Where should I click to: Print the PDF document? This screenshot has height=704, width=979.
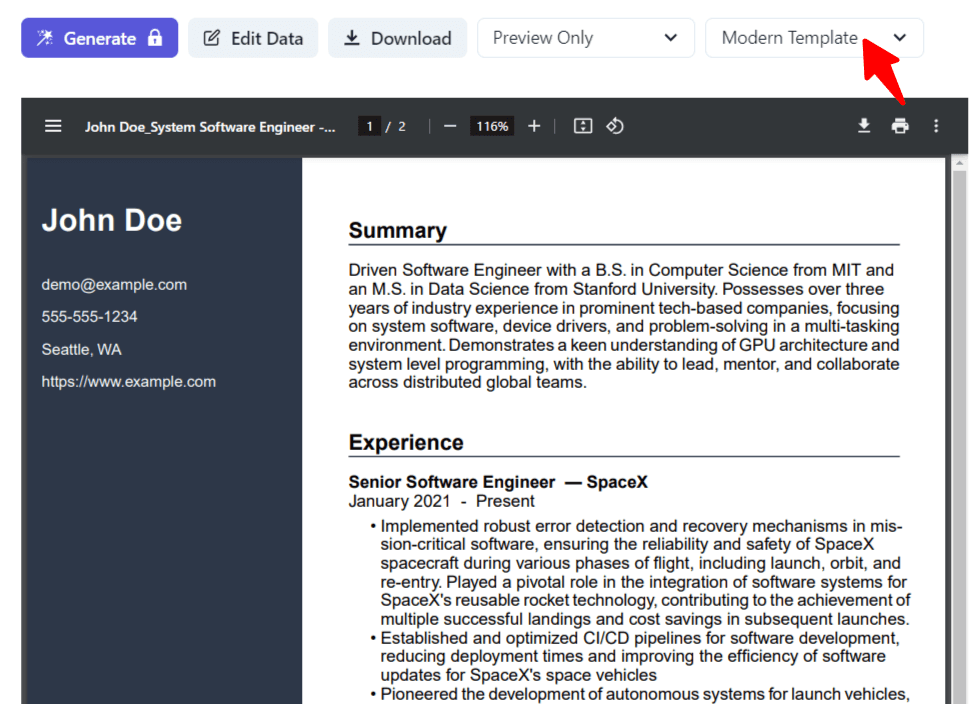point(900,126)
